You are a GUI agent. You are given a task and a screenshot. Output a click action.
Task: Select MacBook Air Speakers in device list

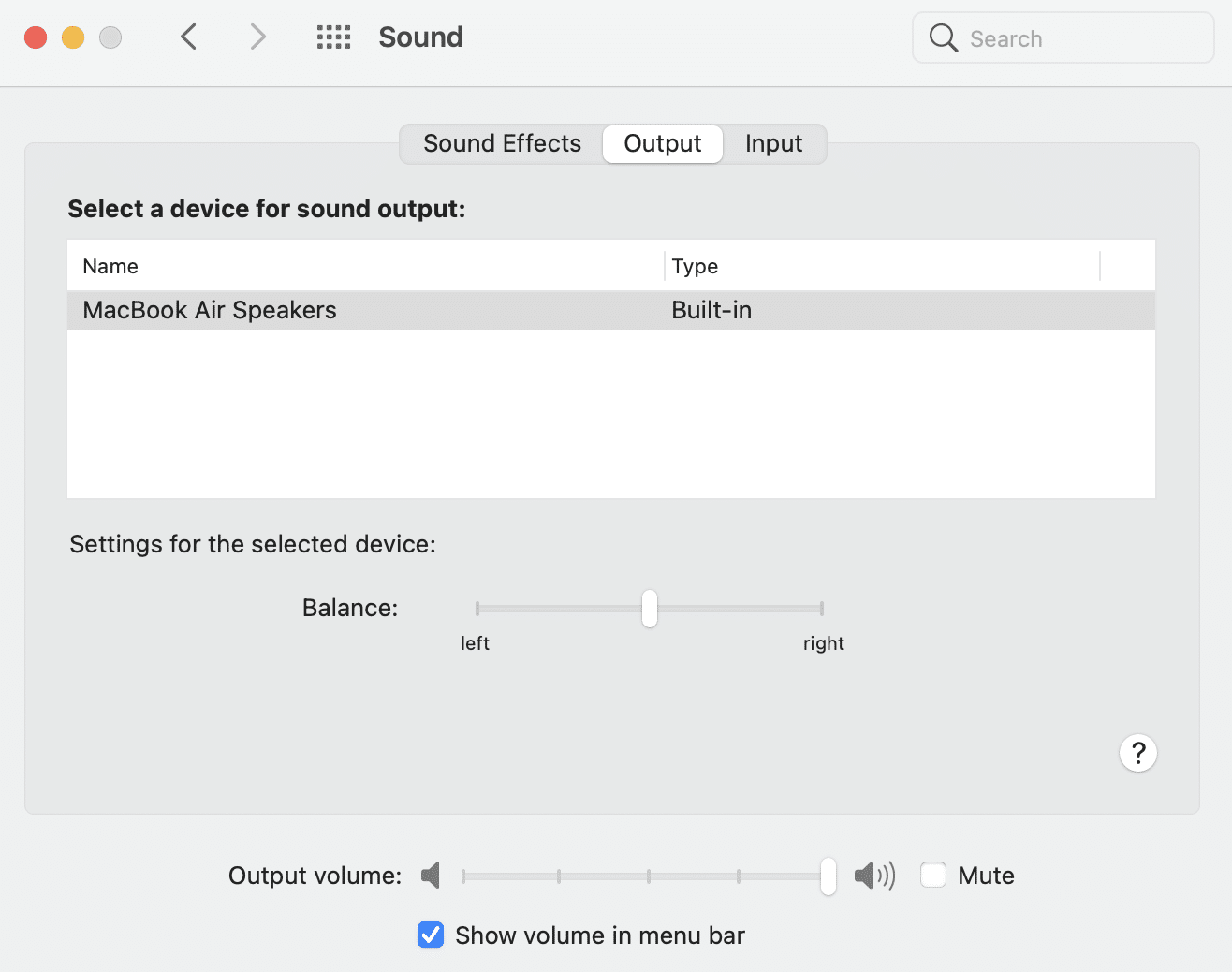tap(209, 310)
